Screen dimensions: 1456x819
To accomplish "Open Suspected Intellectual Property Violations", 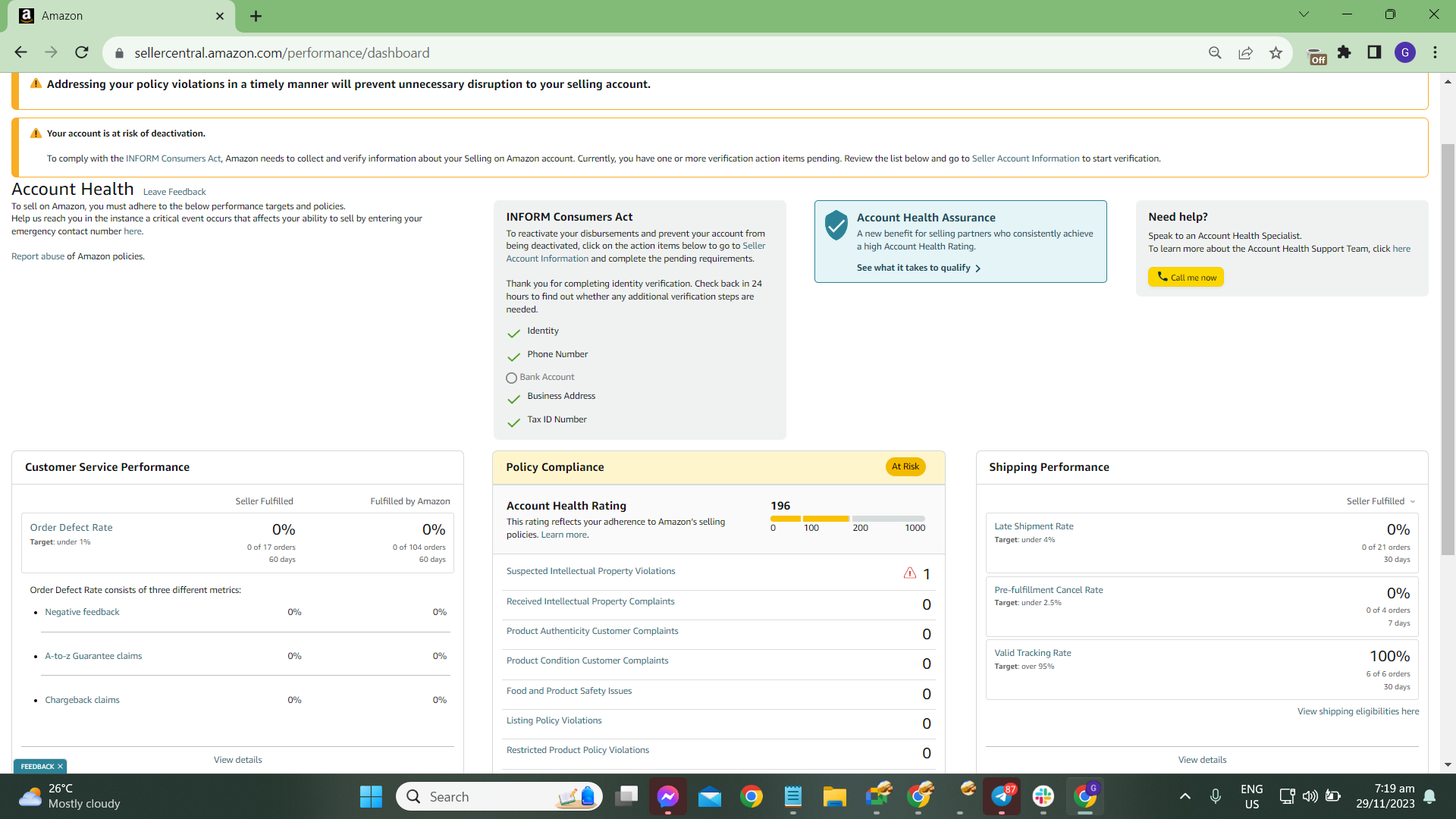I will [591, 571].
